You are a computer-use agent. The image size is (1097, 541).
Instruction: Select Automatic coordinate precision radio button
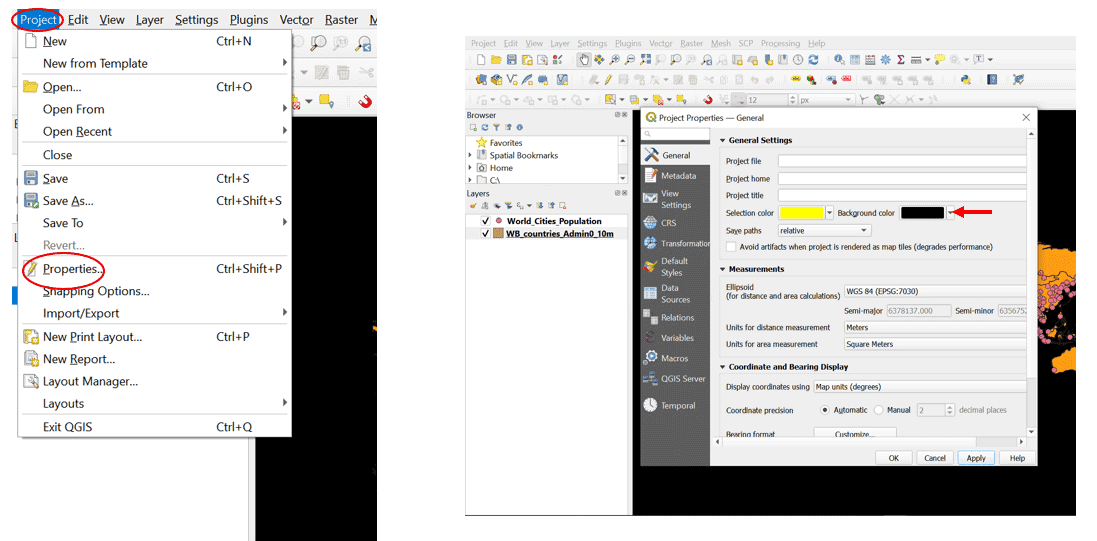click(x=825, y=410)
